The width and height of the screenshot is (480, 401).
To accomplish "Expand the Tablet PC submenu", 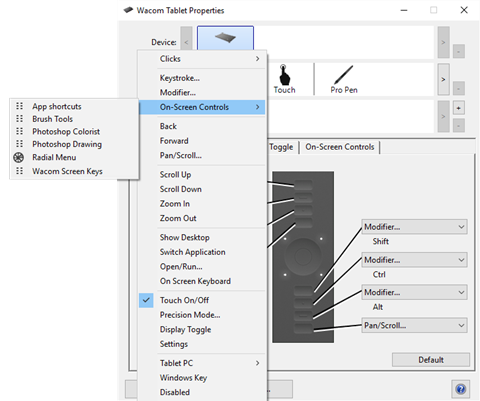I will click(202, 363).
